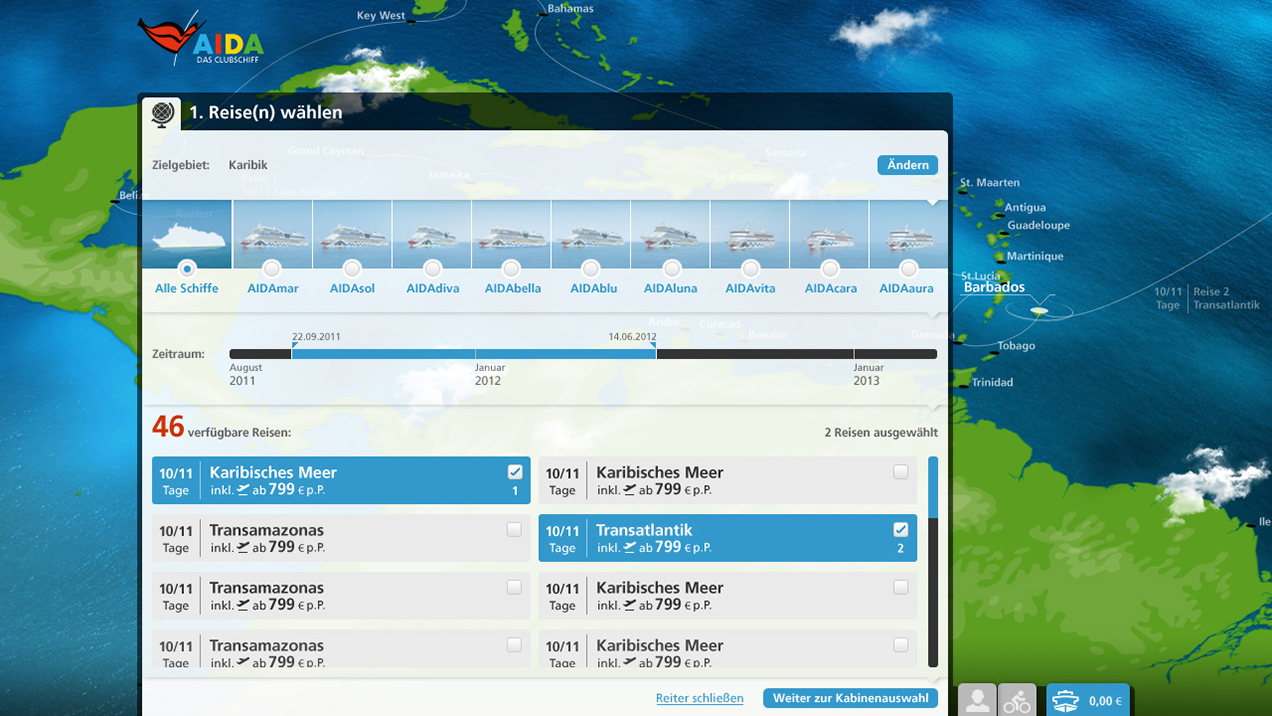Select the AIDAvita radio button
The image size is (1272, 716).
[x=750, y=269]
